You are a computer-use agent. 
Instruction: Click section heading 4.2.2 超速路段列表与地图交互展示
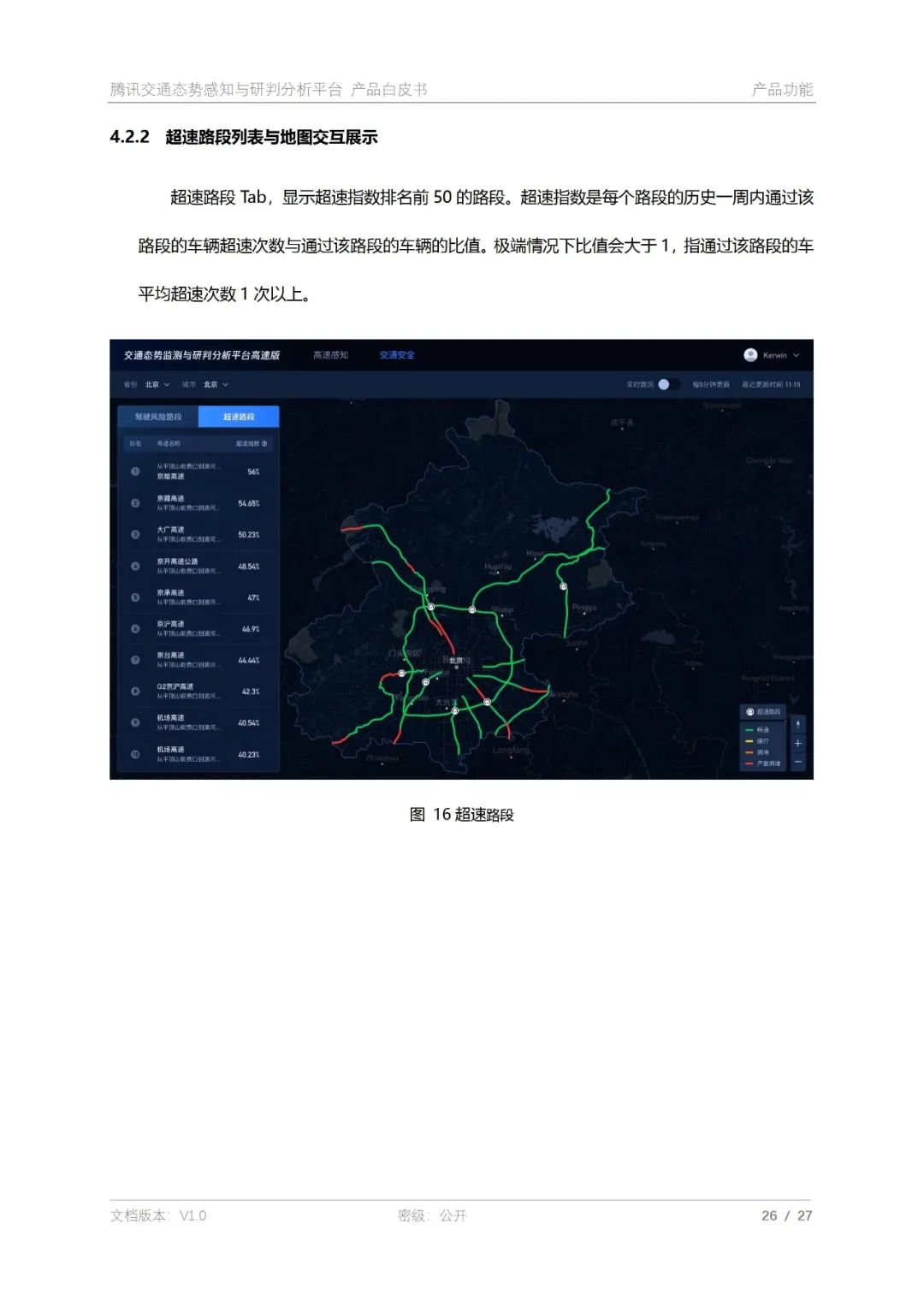click(244, 137)
